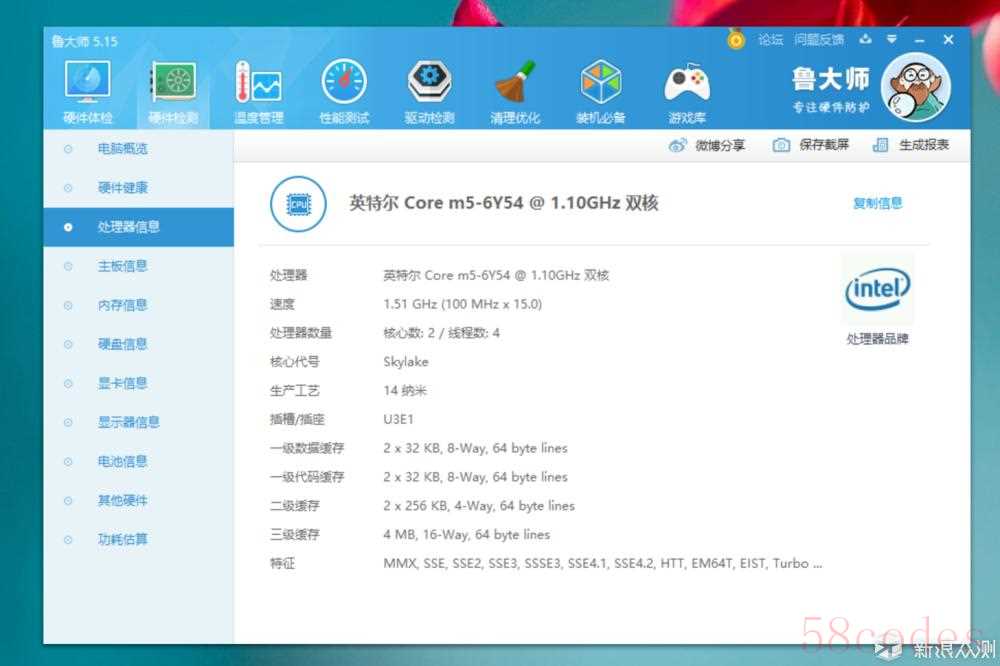Click the U3E1 socket value

[398, 419]
